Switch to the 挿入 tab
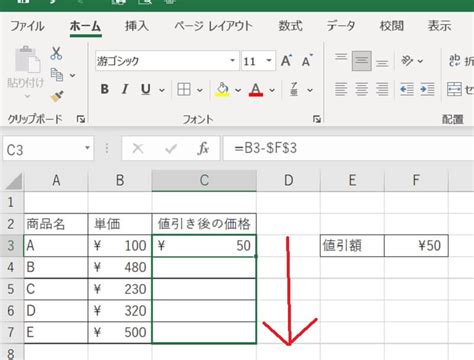 [x=137, y=26]
